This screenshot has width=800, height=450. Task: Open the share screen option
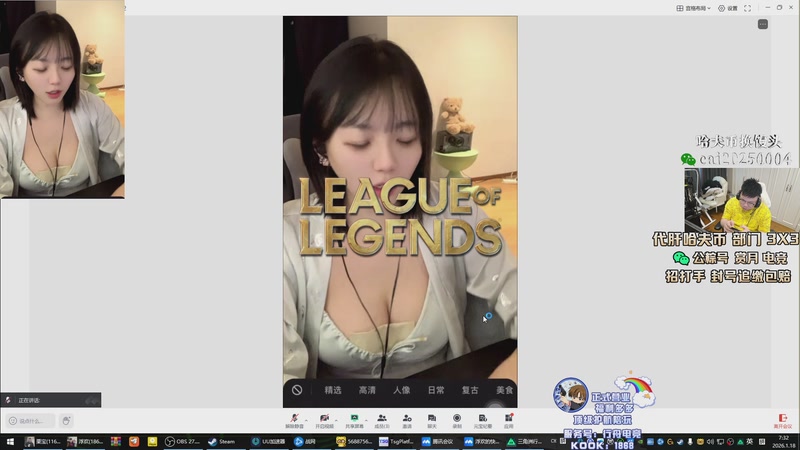(x=354, y=421)
